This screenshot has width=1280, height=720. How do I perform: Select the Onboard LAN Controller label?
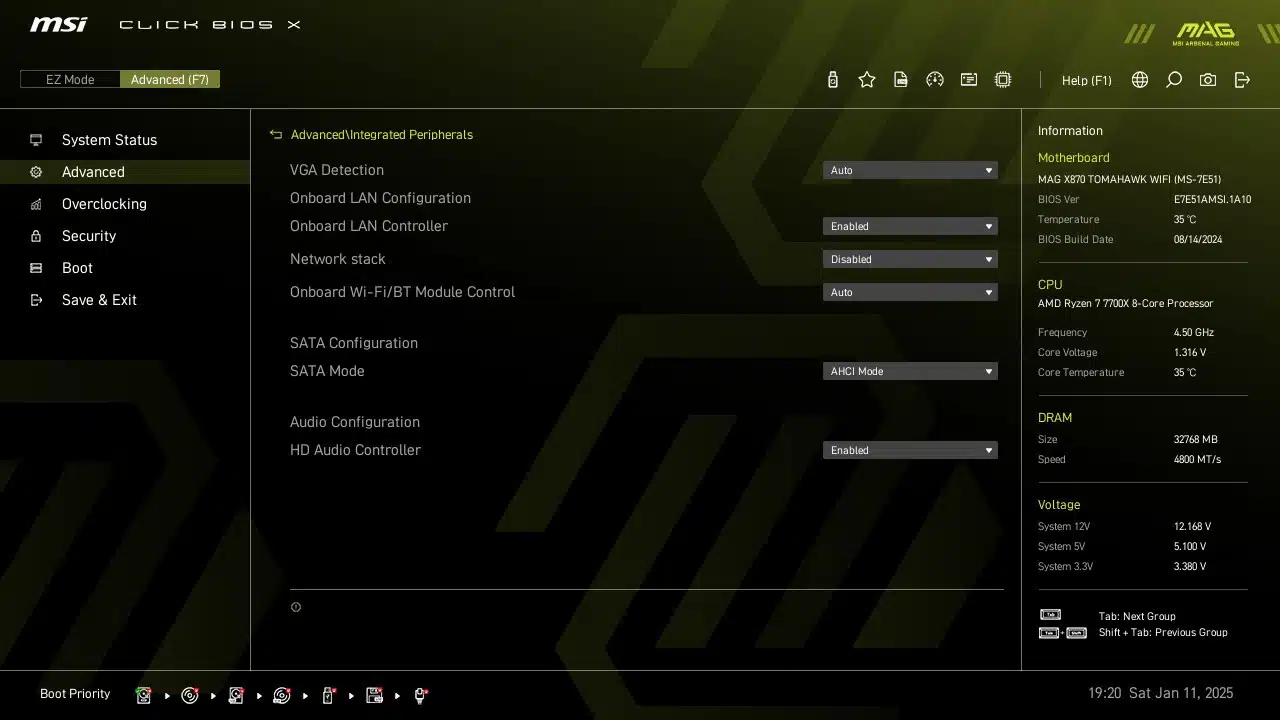(369, 226)
